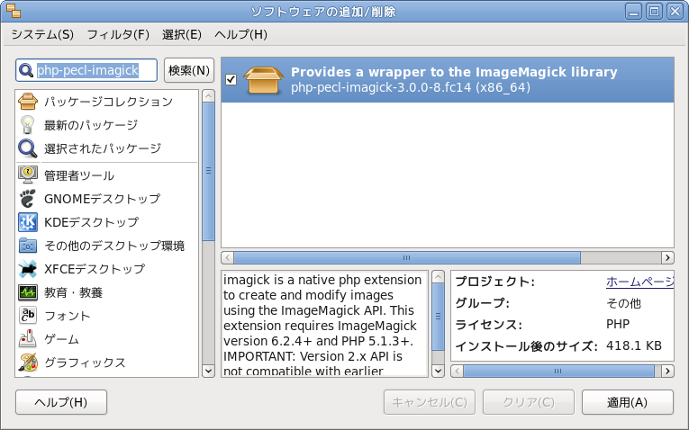
Task: Select ゲーム category
Action: [x=108, y=339]
